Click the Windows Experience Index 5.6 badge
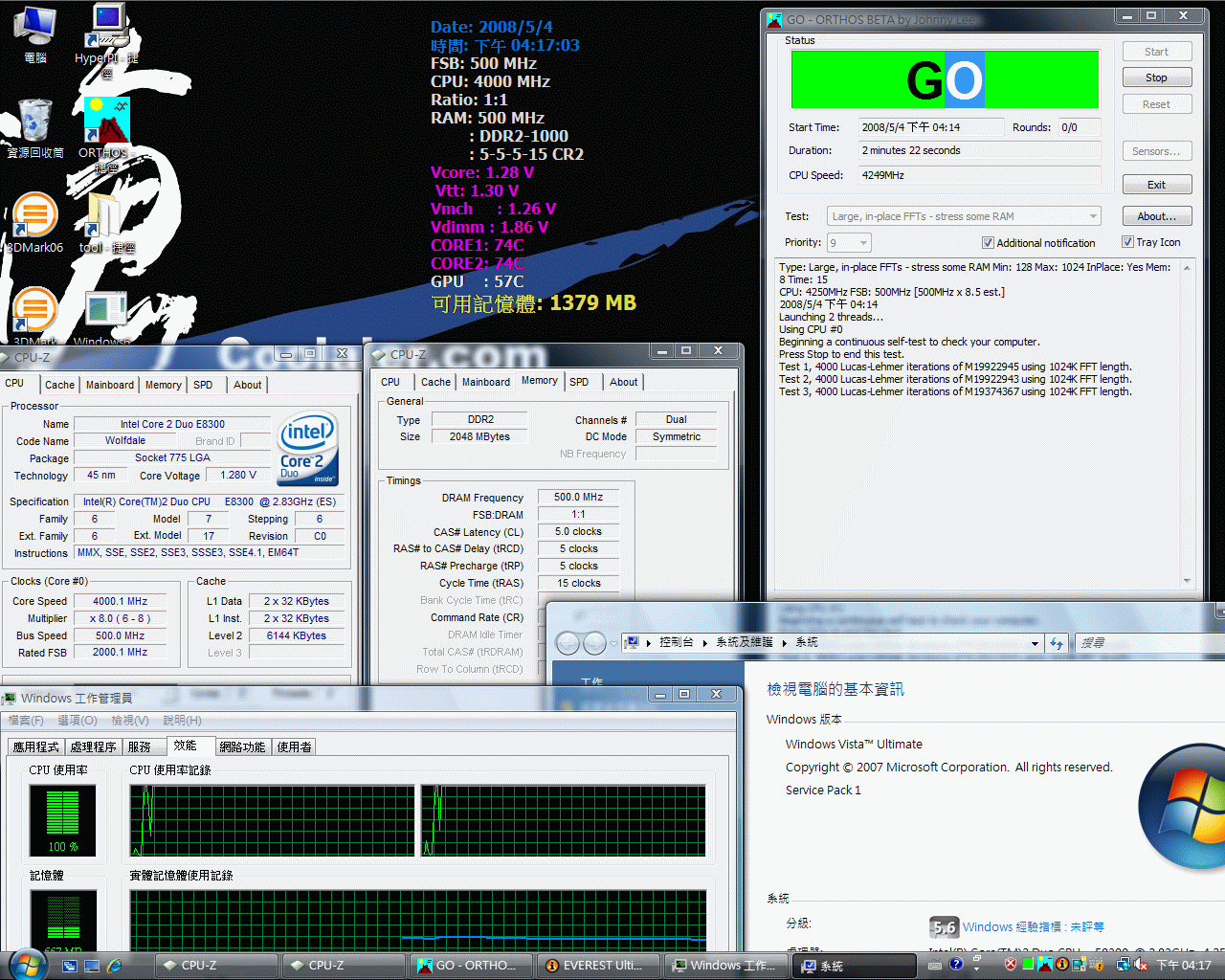This screenshot has height=980, width=1225. pyautogui.click(x=944, y=927)
